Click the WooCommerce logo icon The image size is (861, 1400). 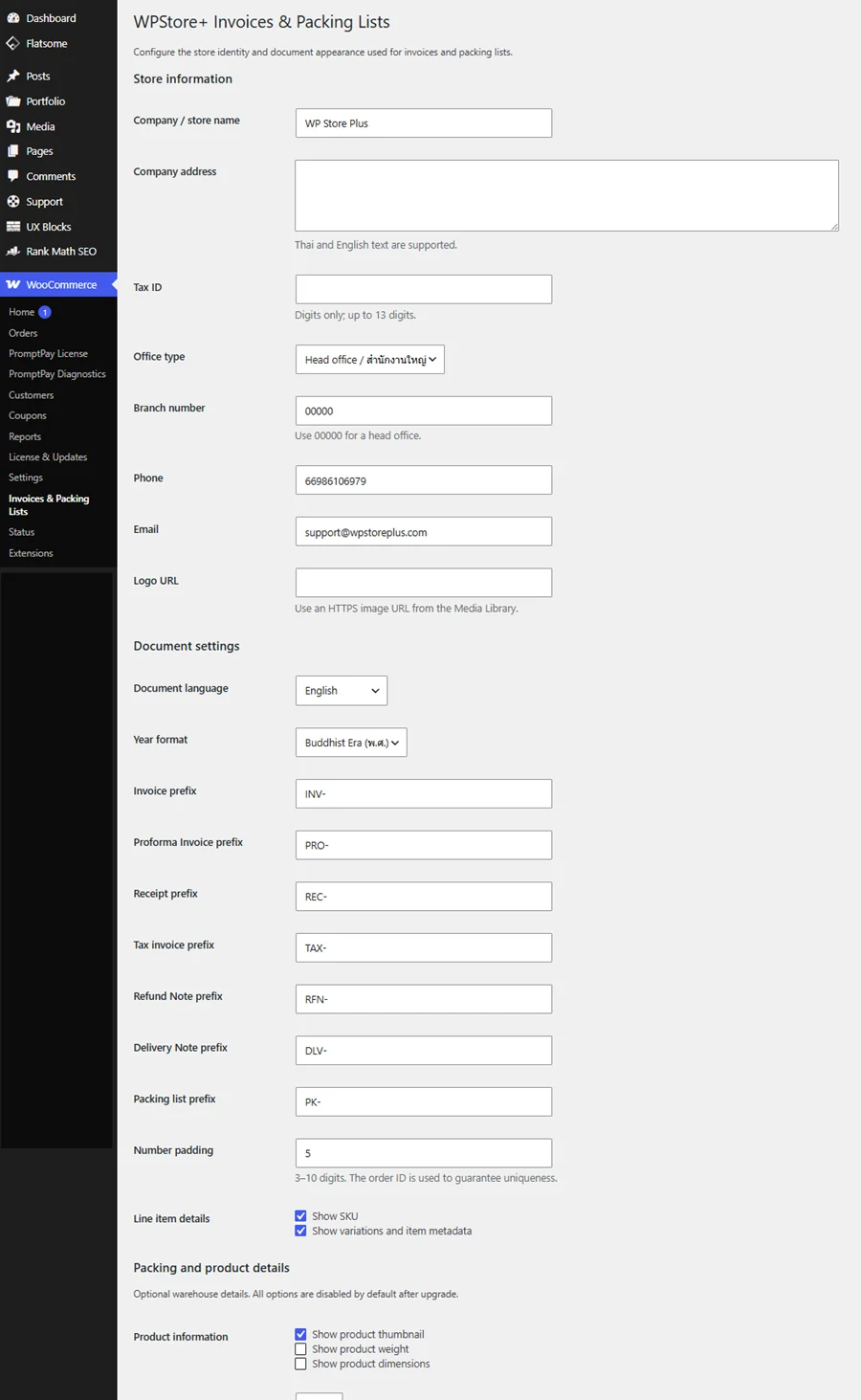13,285
